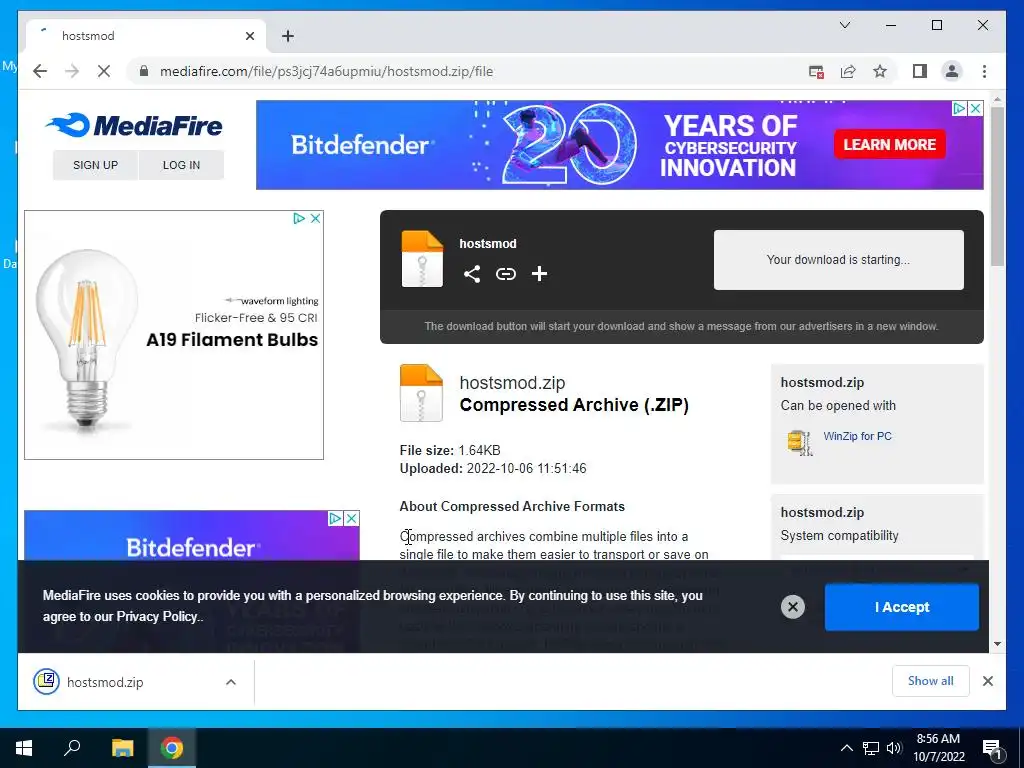Image resolution: width=1024 pixels, height=768 pixels.
Task: Click the hostsmod title in the dark download panel
Action: tap(488, 244)
